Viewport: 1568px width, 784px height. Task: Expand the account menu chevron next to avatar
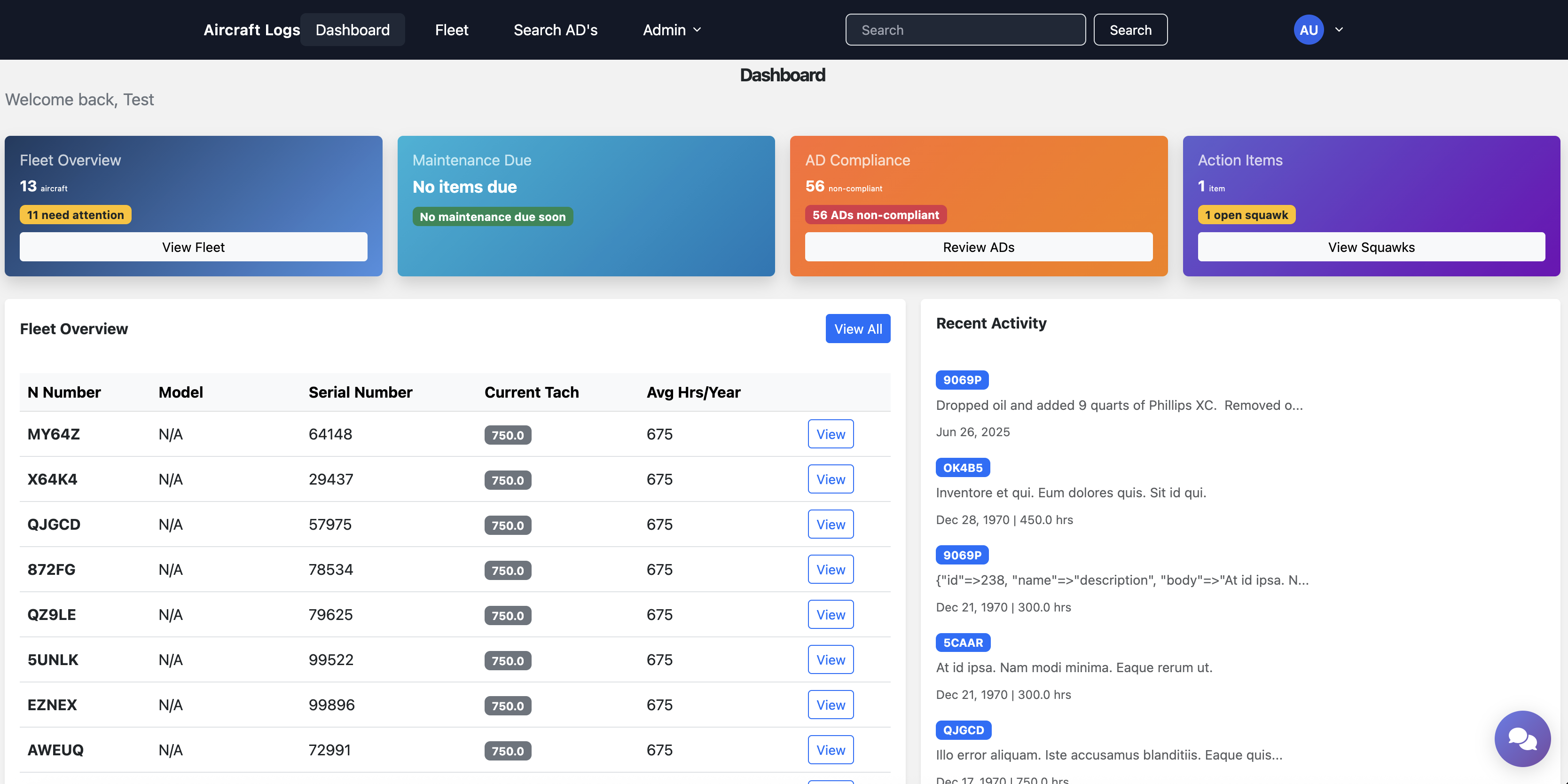[x=1339, y=29]
